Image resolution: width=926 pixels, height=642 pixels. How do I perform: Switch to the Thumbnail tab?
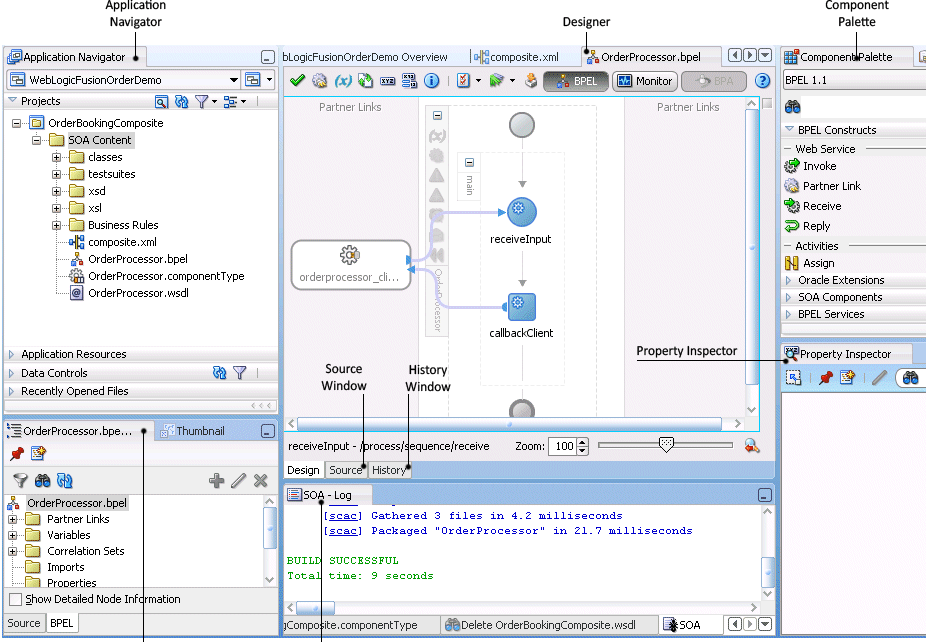193,431
